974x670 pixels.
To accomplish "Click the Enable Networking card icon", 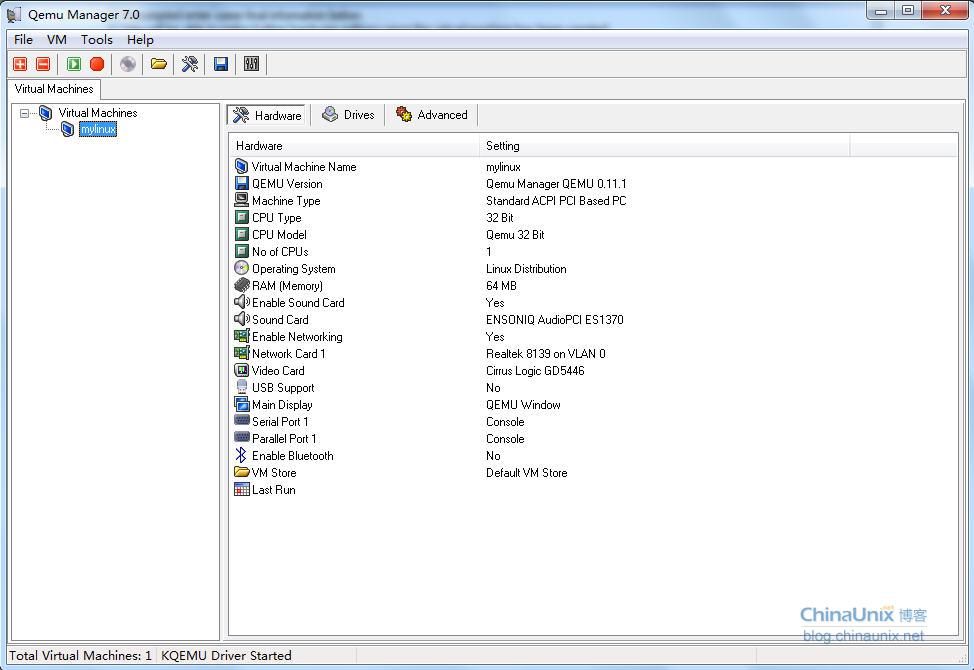I will click(x=242, y=336).
